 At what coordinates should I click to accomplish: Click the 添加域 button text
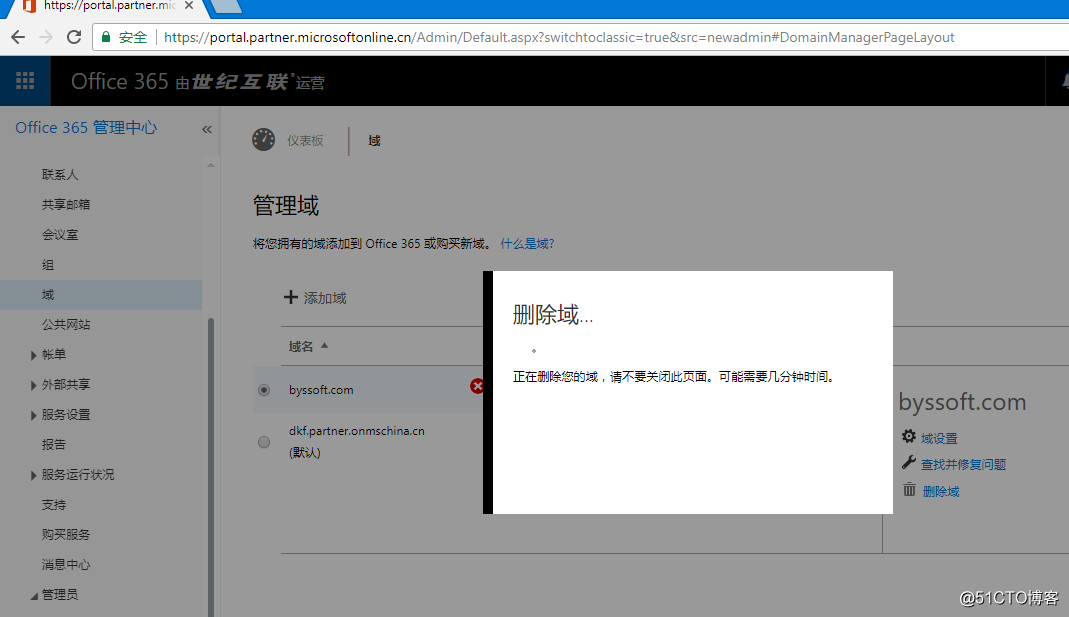pos(325,298)
